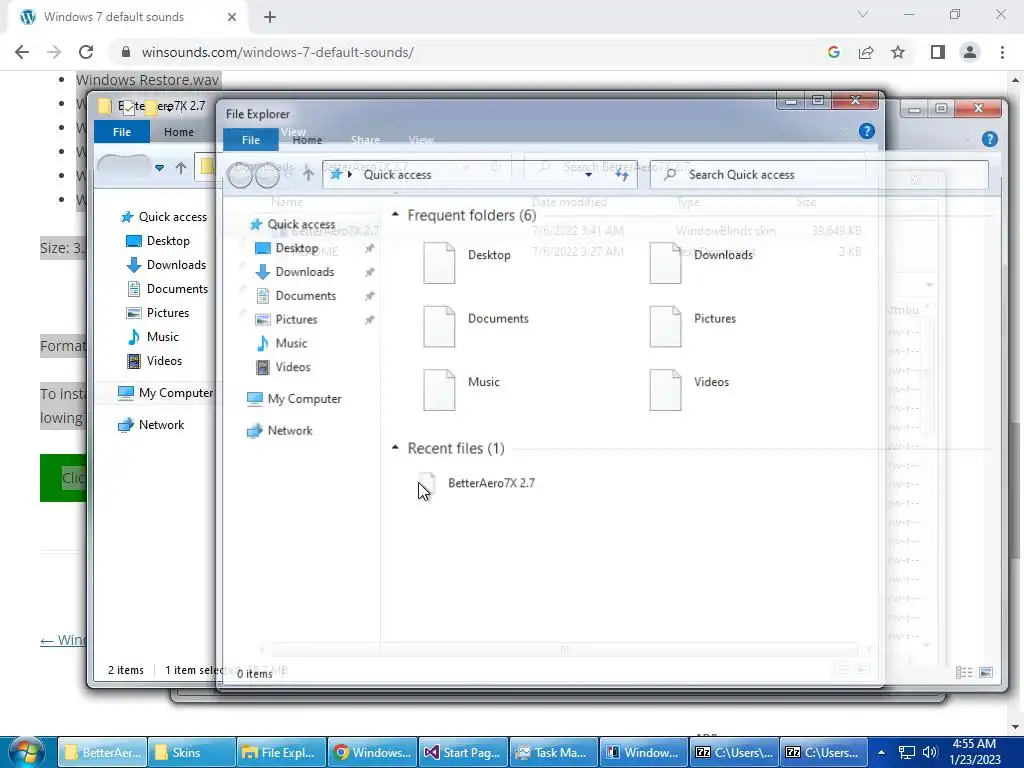Click the pin icon next to Pictures
The image size is (1024, 768).
(370, 319)
